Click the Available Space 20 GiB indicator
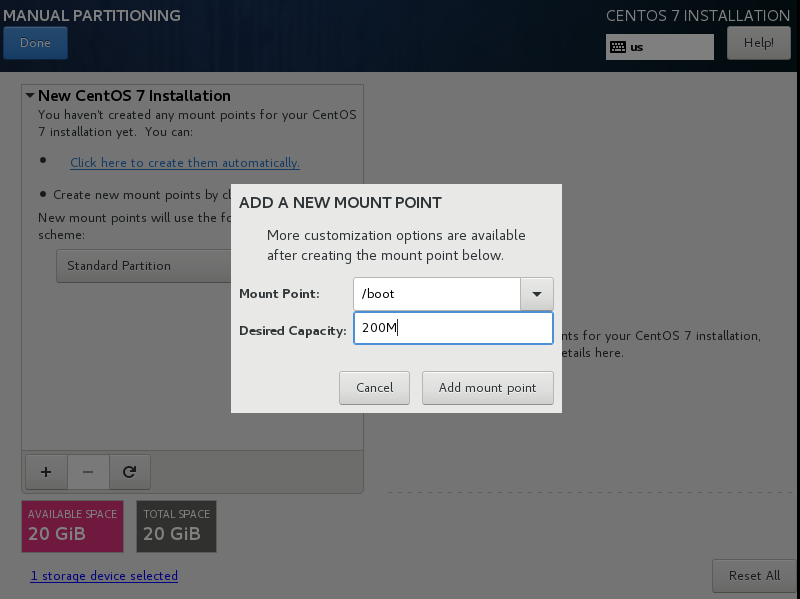Screen dimensions: 800x599 [72, 527]
